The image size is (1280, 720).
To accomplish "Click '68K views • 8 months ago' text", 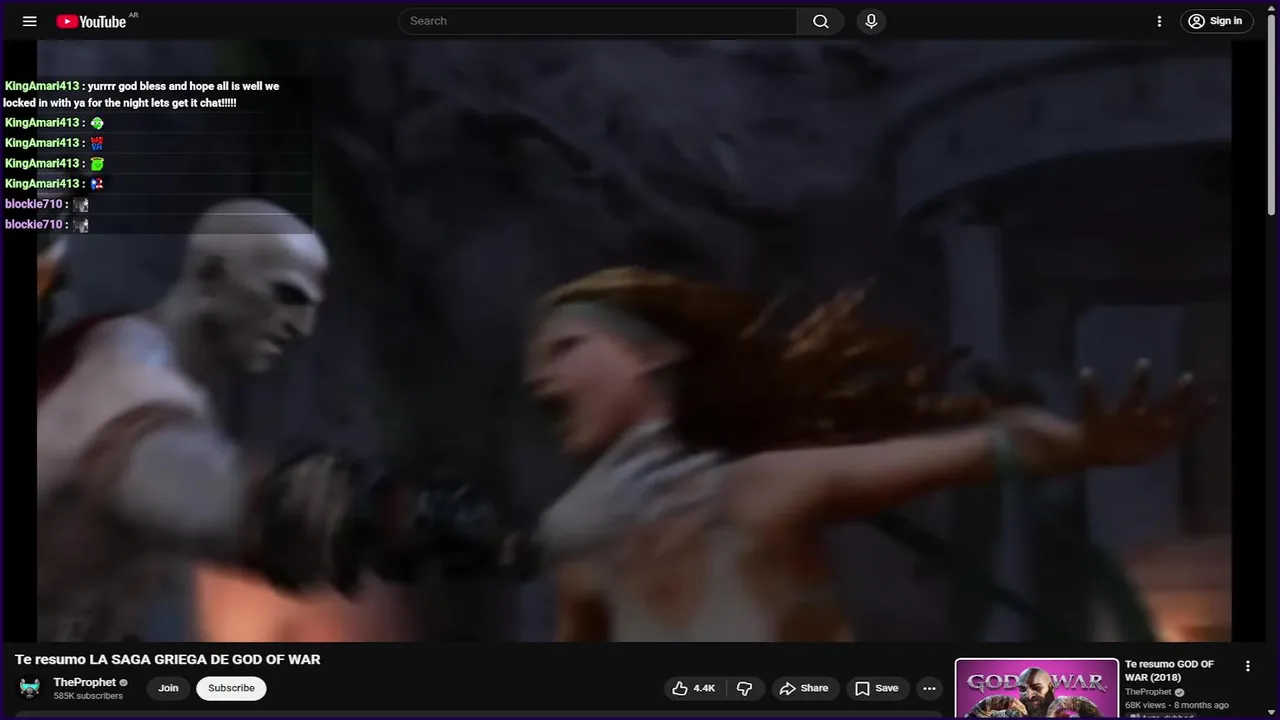I will tap(1177, 705).
